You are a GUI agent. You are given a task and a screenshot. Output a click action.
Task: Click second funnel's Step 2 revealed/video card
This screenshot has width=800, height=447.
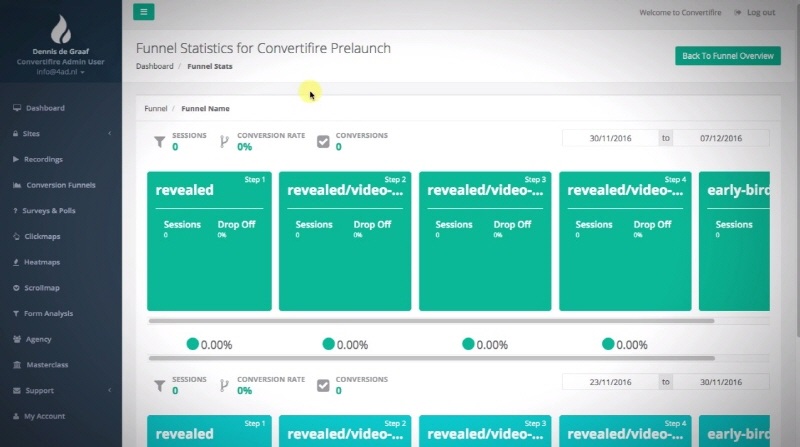(345, 431)
